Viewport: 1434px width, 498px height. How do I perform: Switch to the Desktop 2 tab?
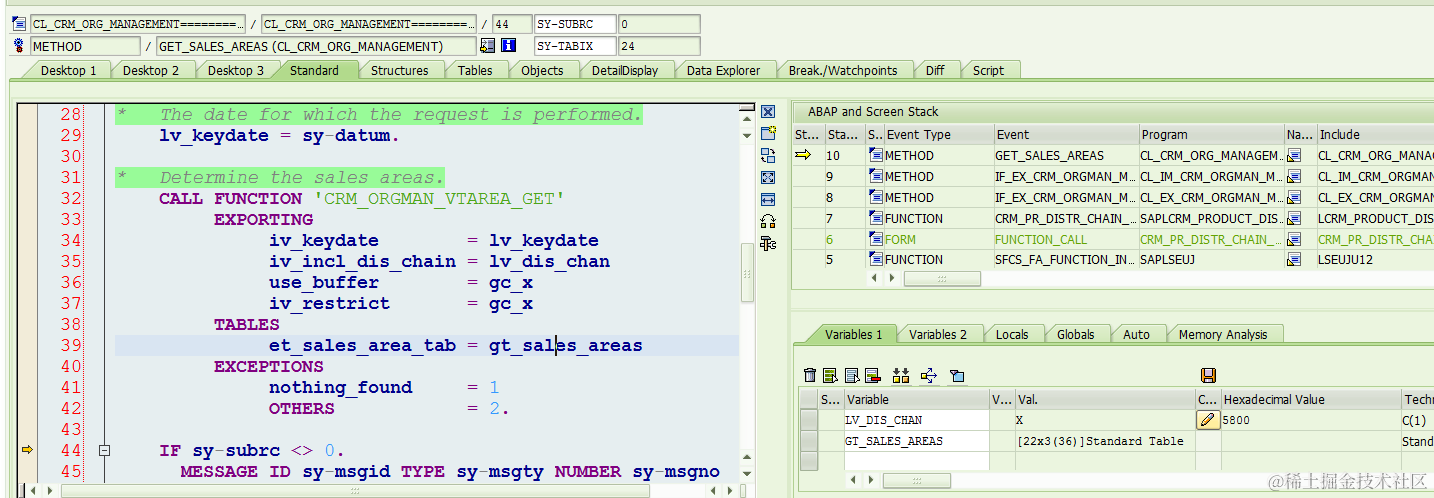click(151, 70)
